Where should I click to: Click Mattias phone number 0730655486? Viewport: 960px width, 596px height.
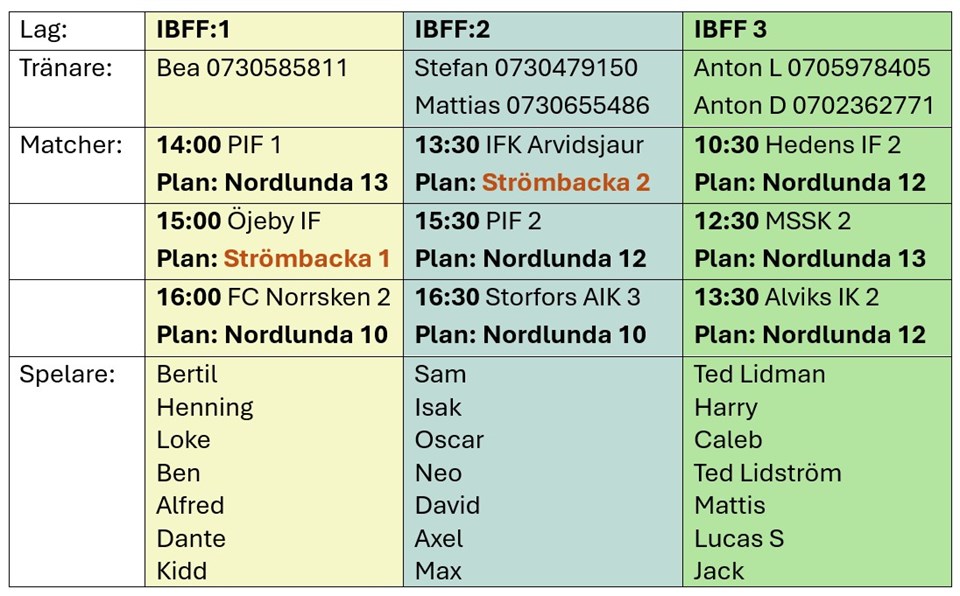click(577, 105)
